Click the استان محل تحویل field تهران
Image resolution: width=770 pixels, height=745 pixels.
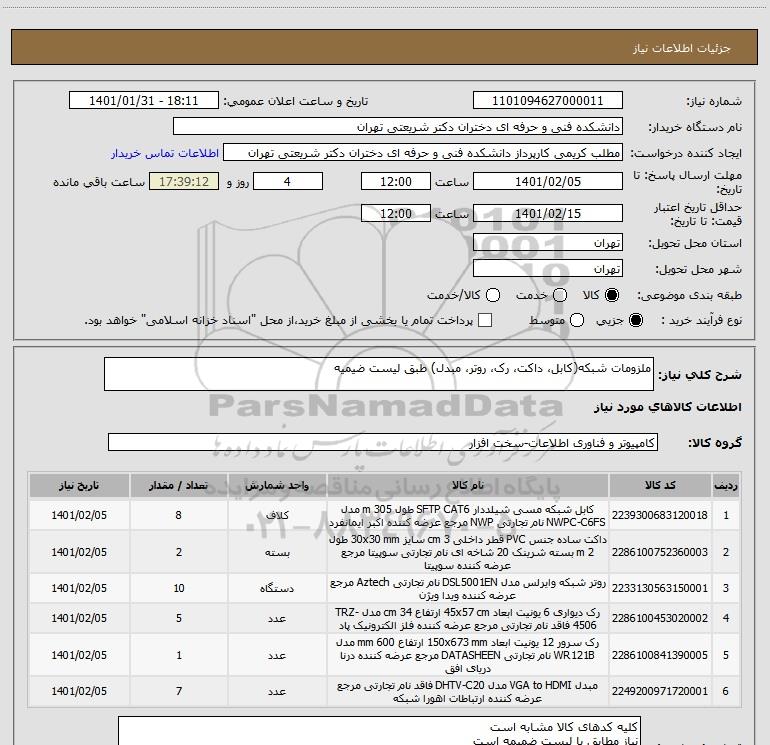(x=548, y=243)
